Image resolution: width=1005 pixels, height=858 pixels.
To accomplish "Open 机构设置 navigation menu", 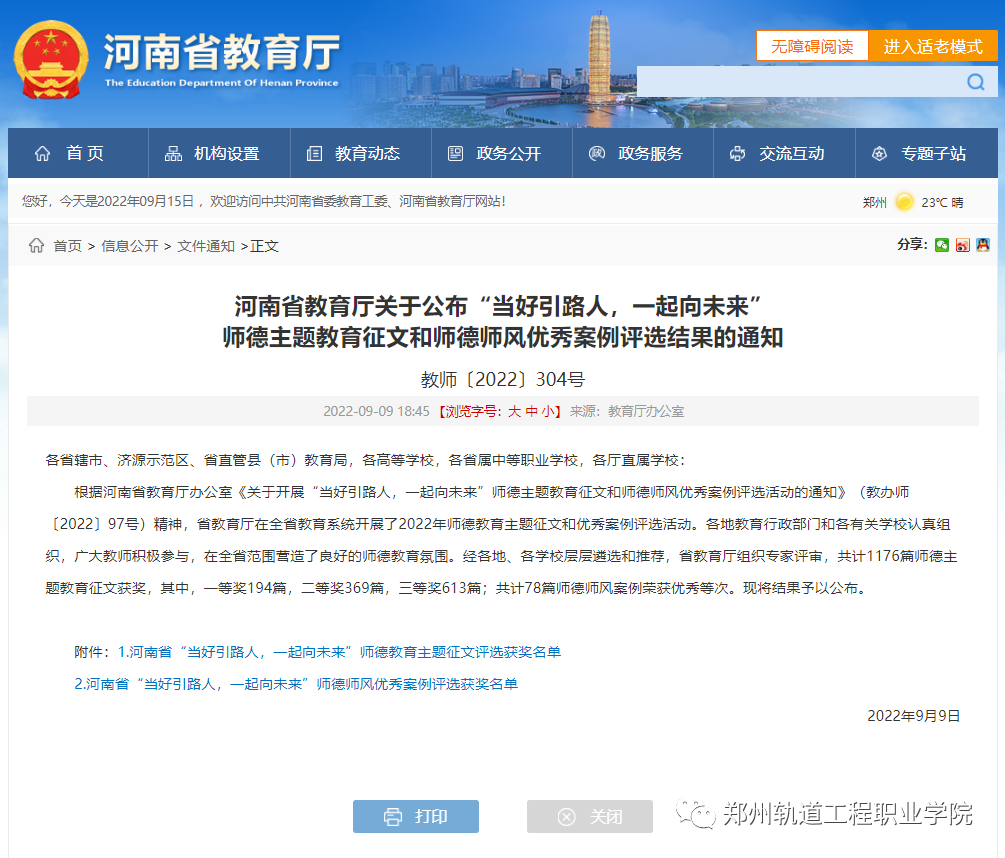I will pos(219,153).
